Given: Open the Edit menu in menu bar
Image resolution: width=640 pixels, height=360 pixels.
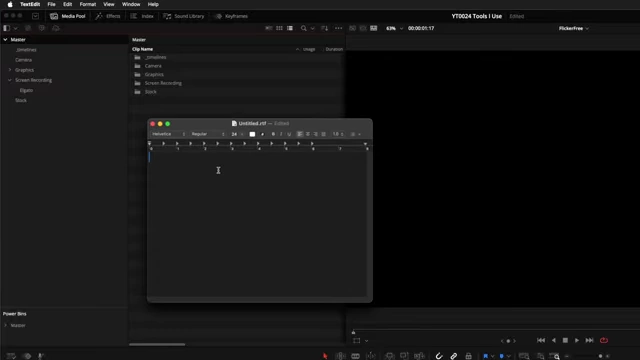Looking at the screenshot, I should click(67, 4).
